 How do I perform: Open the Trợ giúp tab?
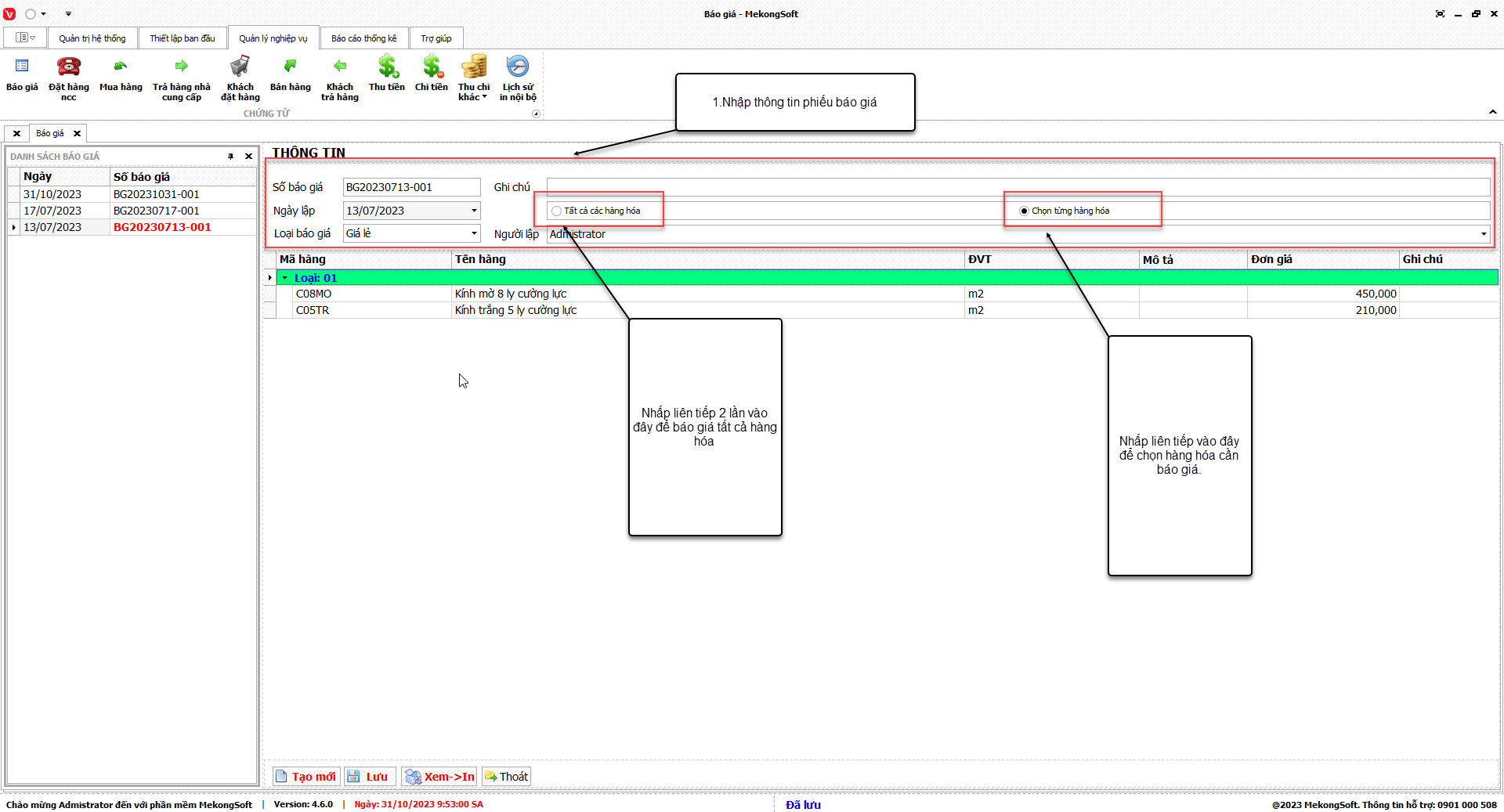(x=436, y=38)
